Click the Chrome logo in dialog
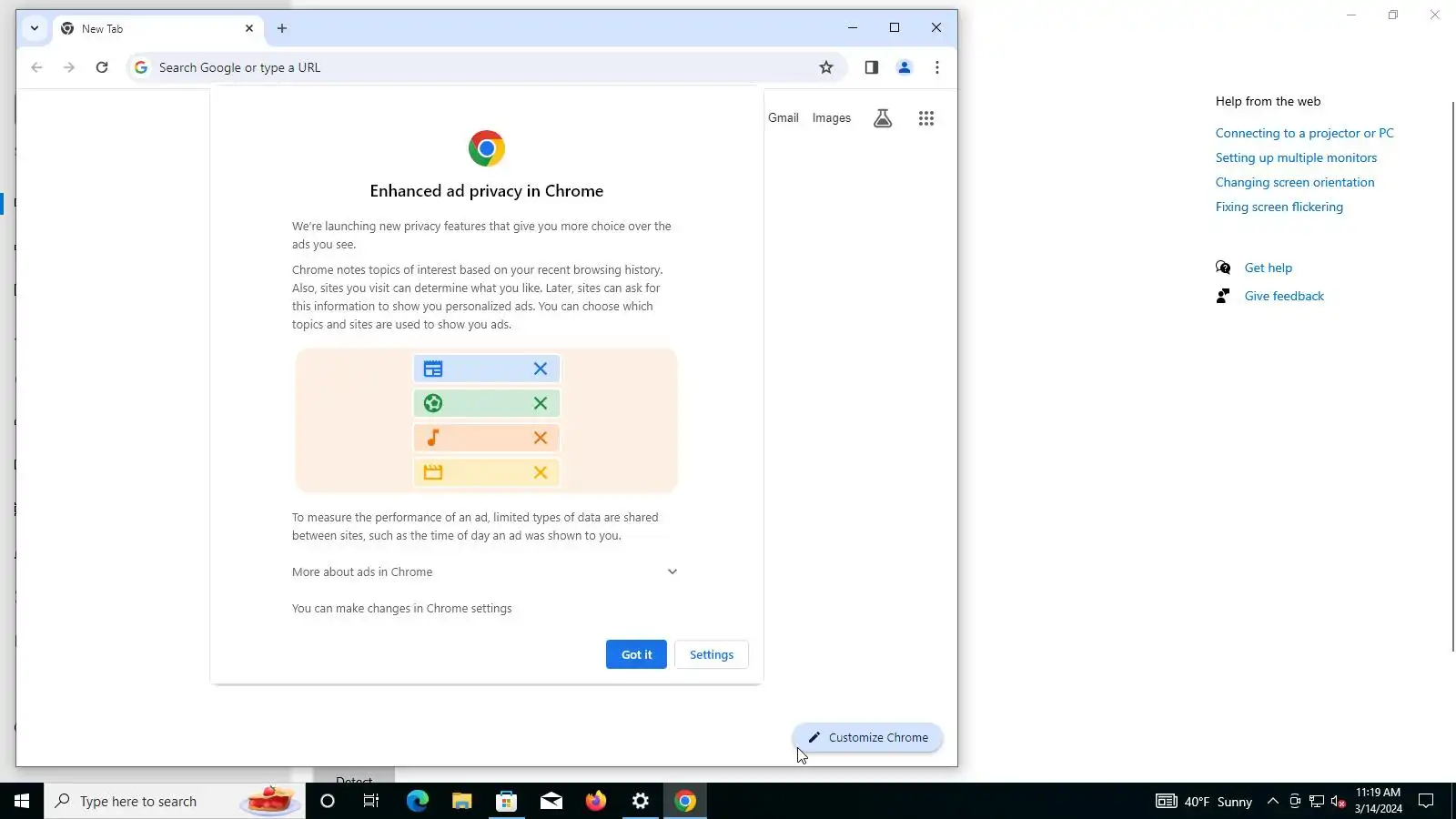Viewport: 1456px width, 819px height. pos(487,148)
